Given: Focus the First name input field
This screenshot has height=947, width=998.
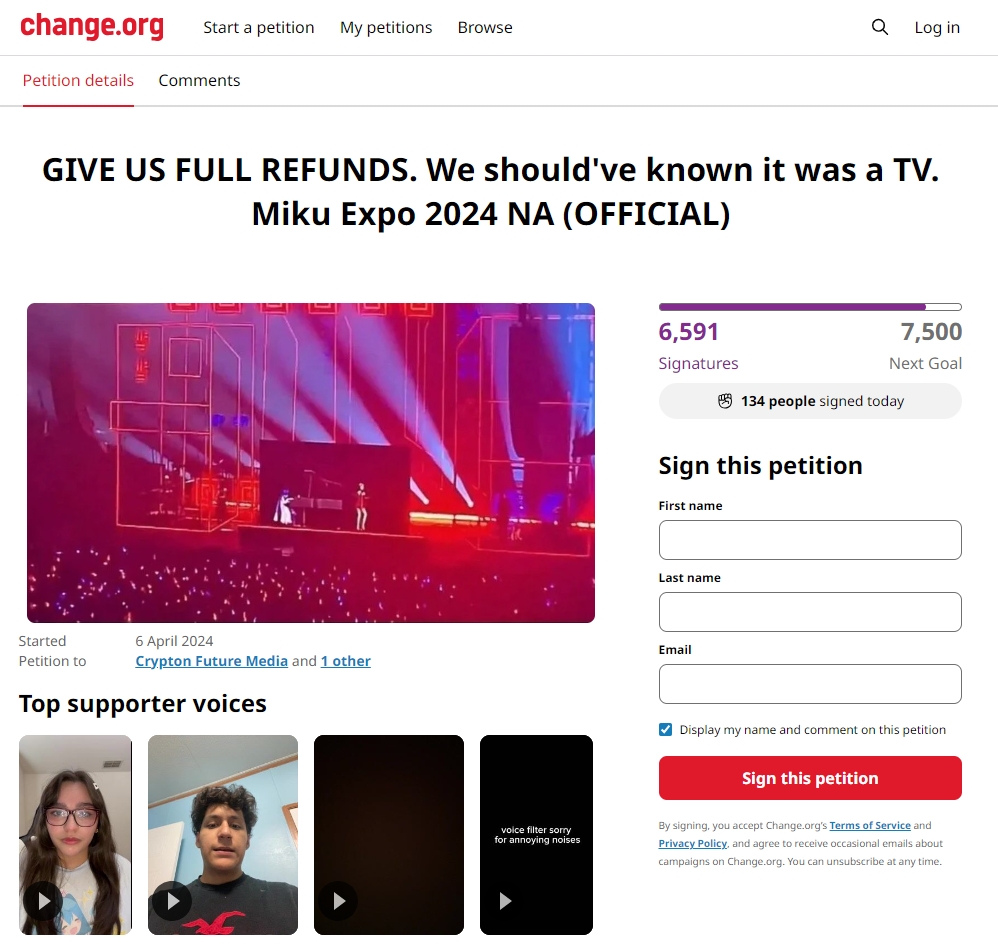Looking at the screenshot, I should 810,540.
